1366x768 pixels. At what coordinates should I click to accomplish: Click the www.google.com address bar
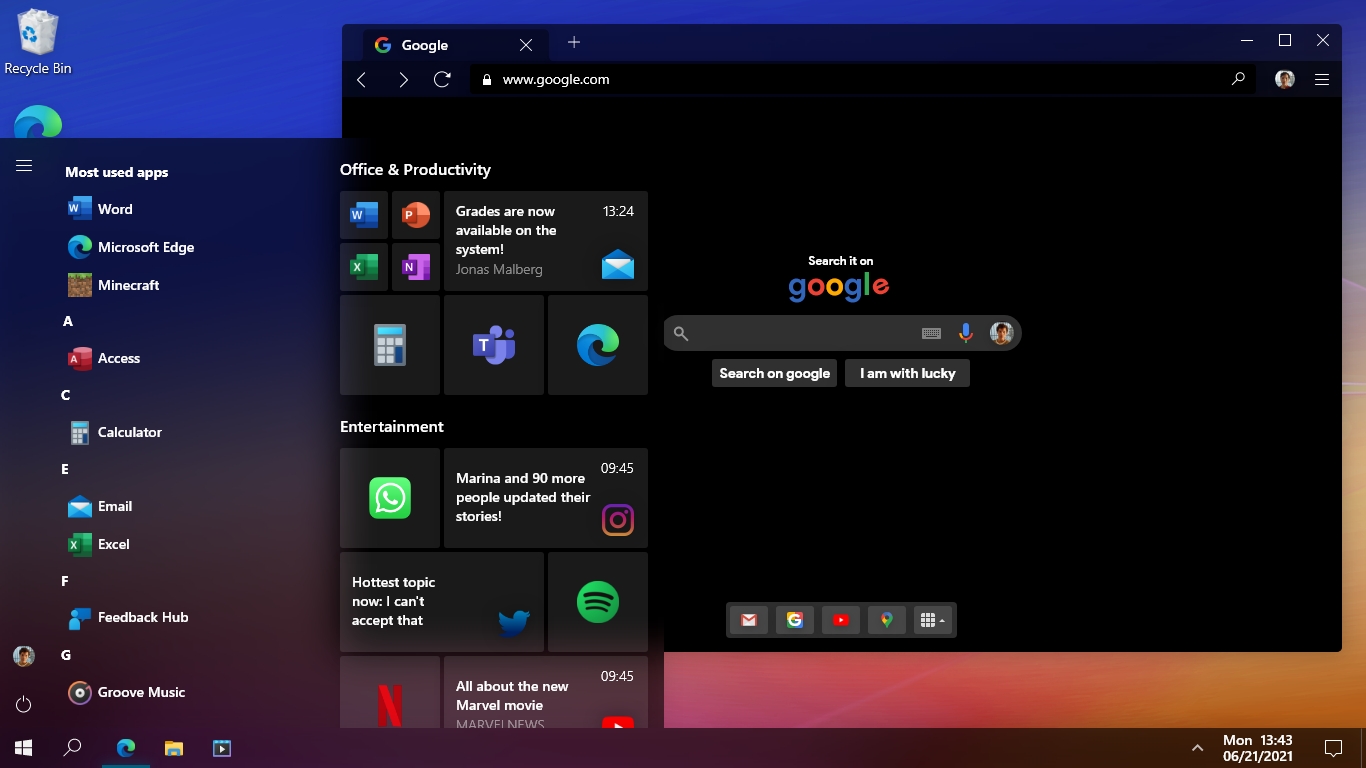(x=863, y=79)
